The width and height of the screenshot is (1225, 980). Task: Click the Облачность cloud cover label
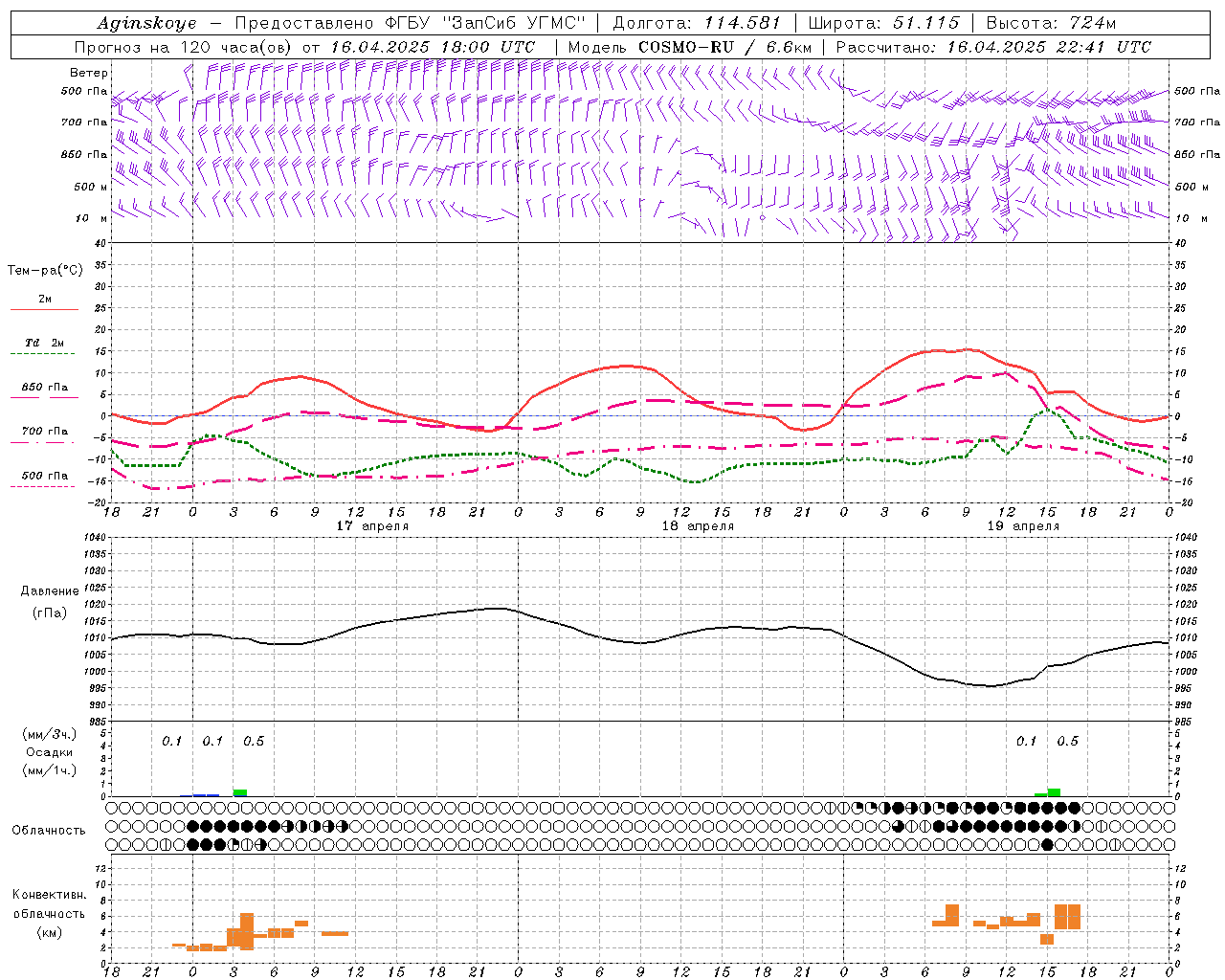[x=49, y=830]
